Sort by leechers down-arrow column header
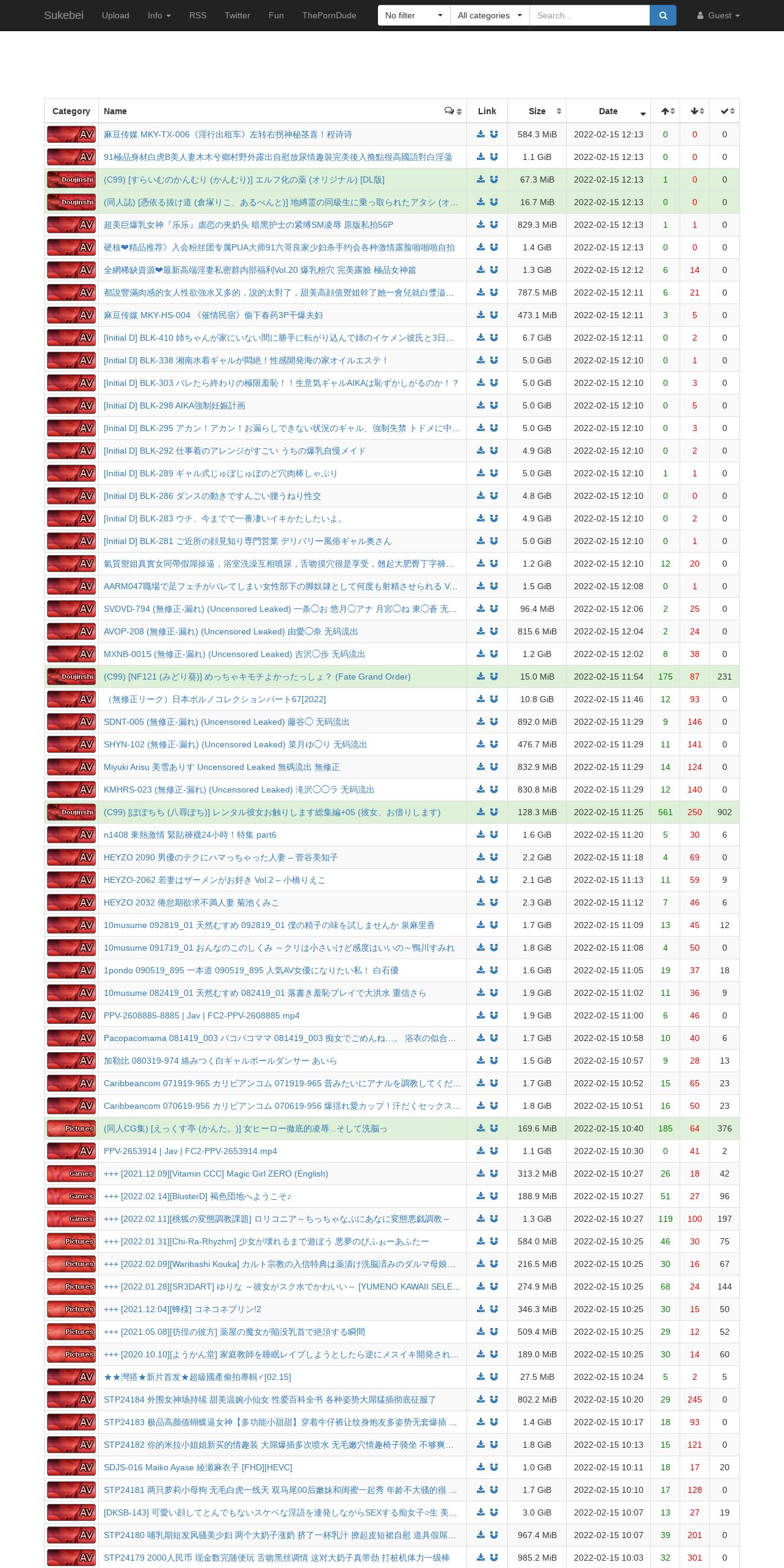The width and height of the screenshot is (784, 1568). (x=695, y=111)
